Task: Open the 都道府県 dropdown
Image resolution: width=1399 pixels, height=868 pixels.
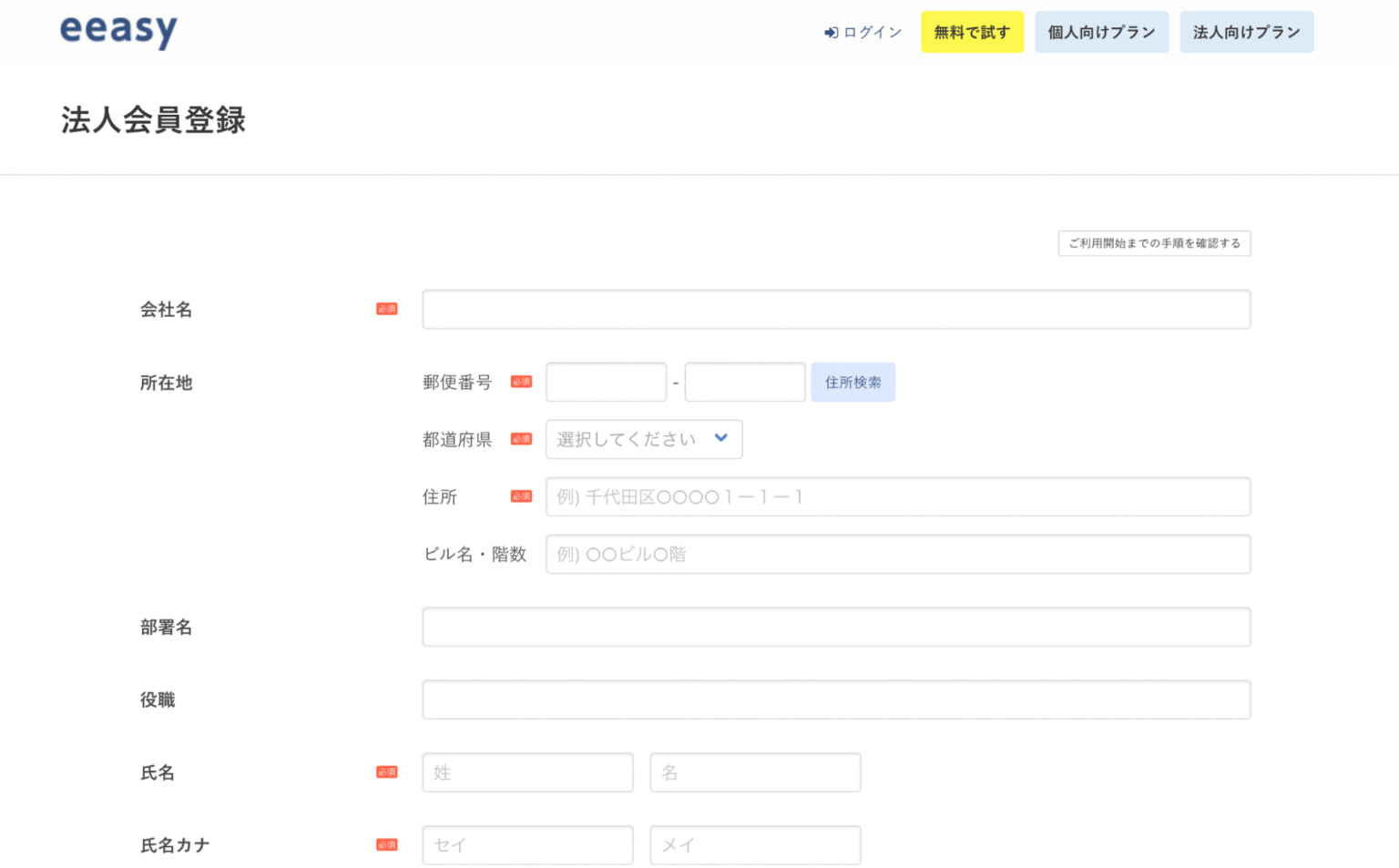Action: pyautogui.click(x=644, y=439)
